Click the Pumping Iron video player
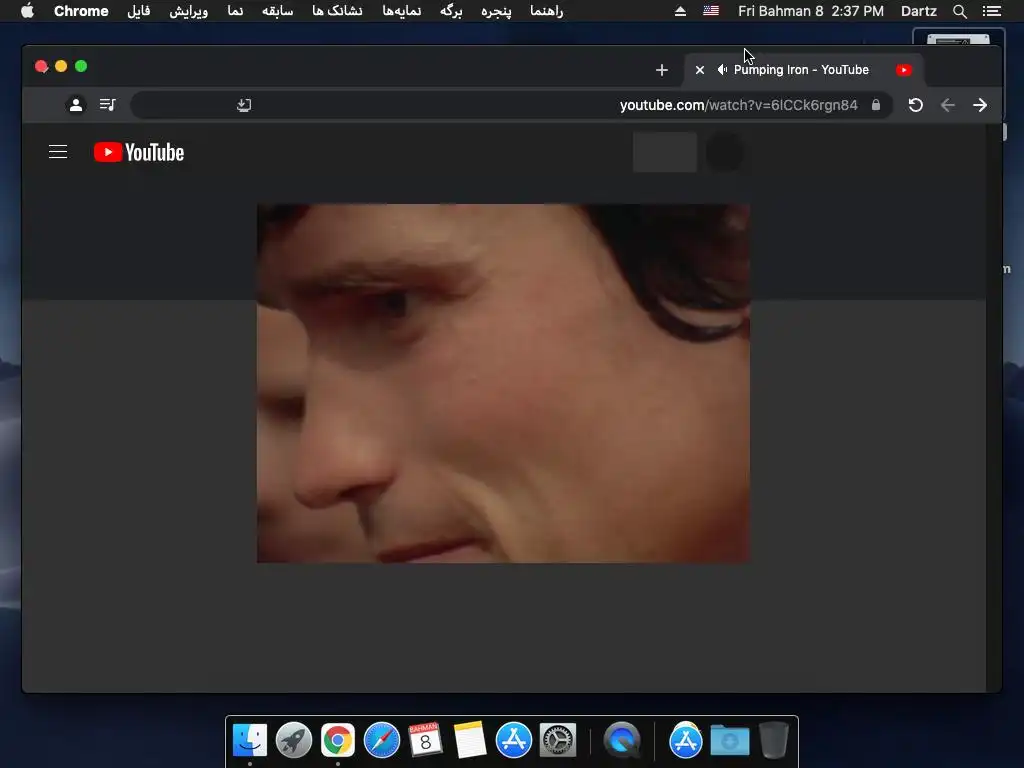 coord(503,383)
